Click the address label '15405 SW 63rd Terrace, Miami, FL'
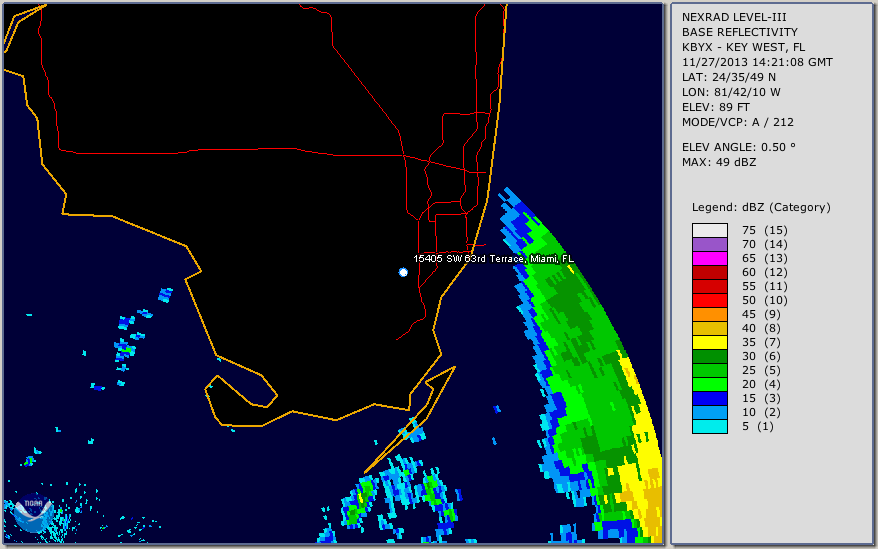Viewport: 878px width, 549px height. (x=493, y=259)
